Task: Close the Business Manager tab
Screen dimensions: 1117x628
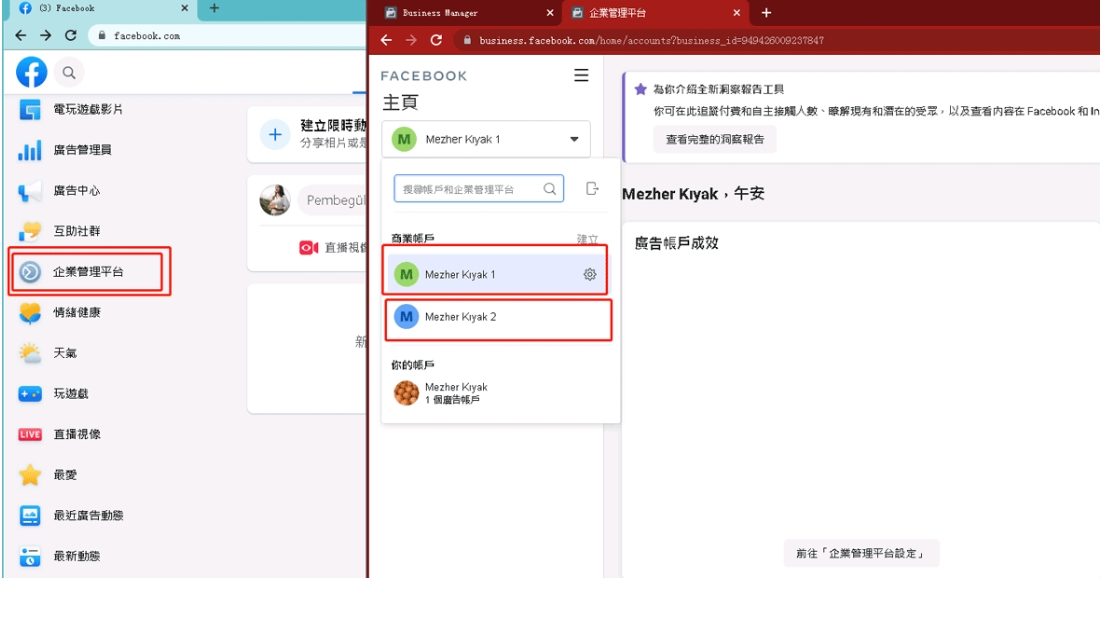Action: (x=550, y=13)
